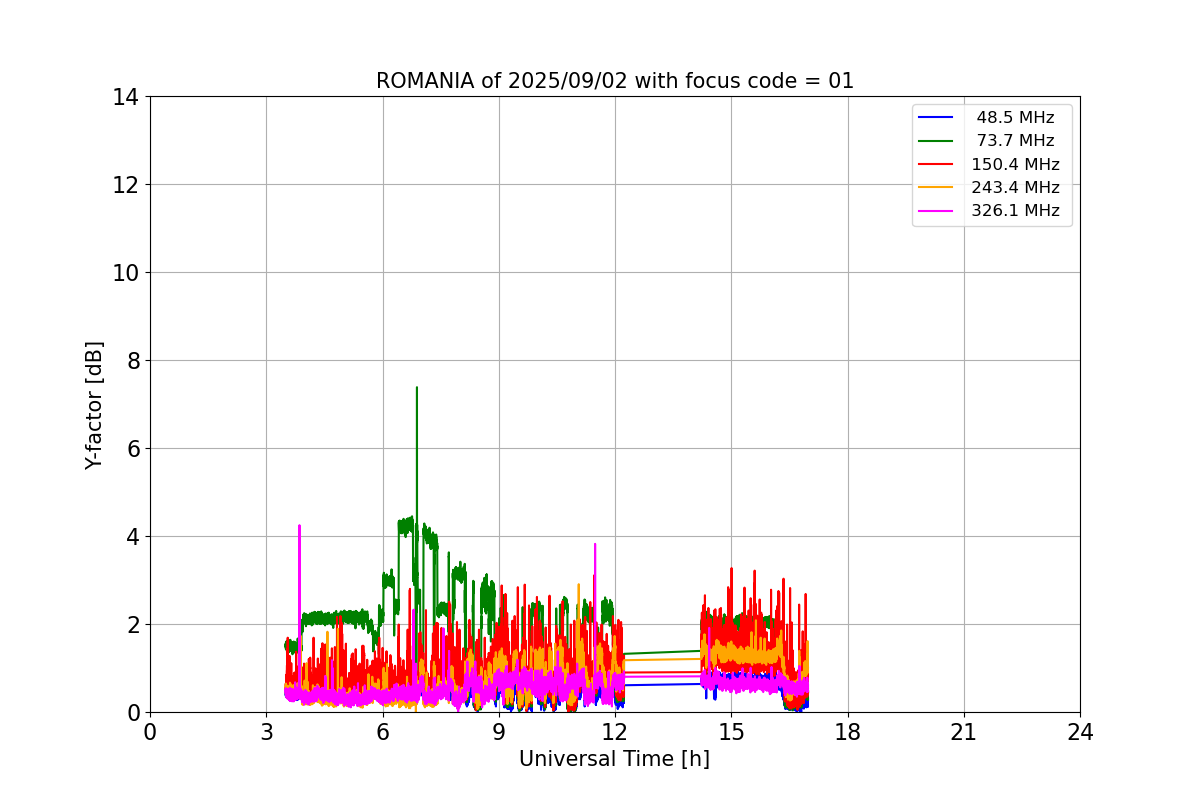The height and width of the screenshot is (800, 1200).
Task: Click the x-axis tick label 9
Action: click(499, 732)
